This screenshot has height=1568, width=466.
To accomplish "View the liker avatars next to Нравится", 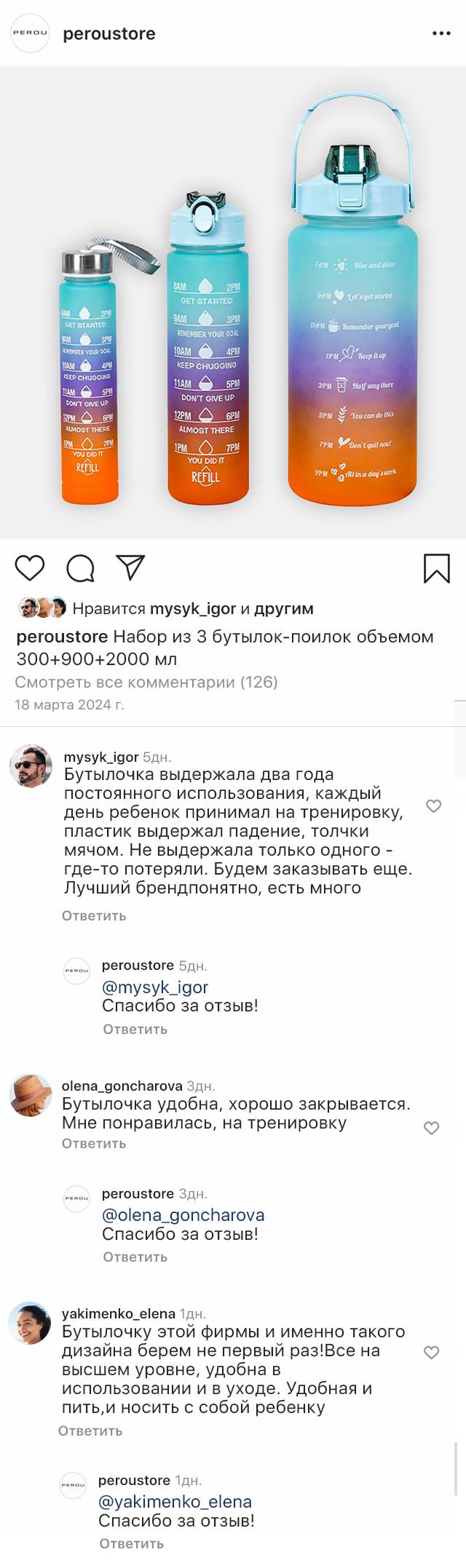I will (42, 608).
